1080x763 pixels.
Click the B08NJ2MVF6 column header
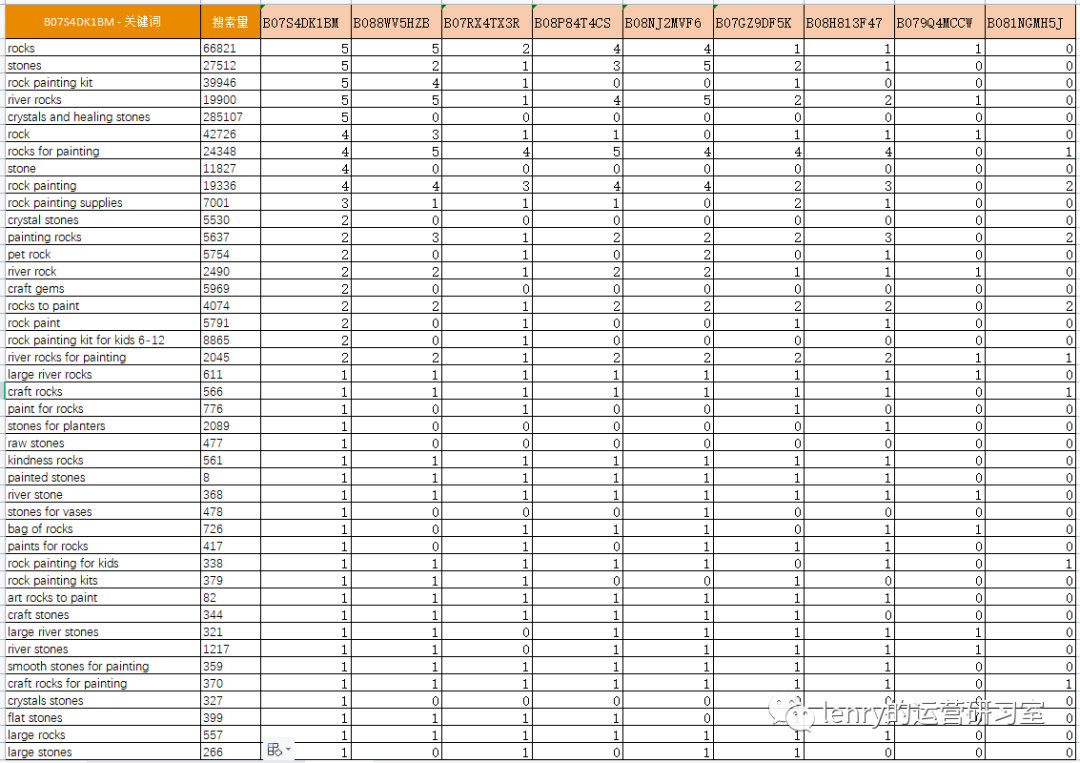tap(668, 23)
